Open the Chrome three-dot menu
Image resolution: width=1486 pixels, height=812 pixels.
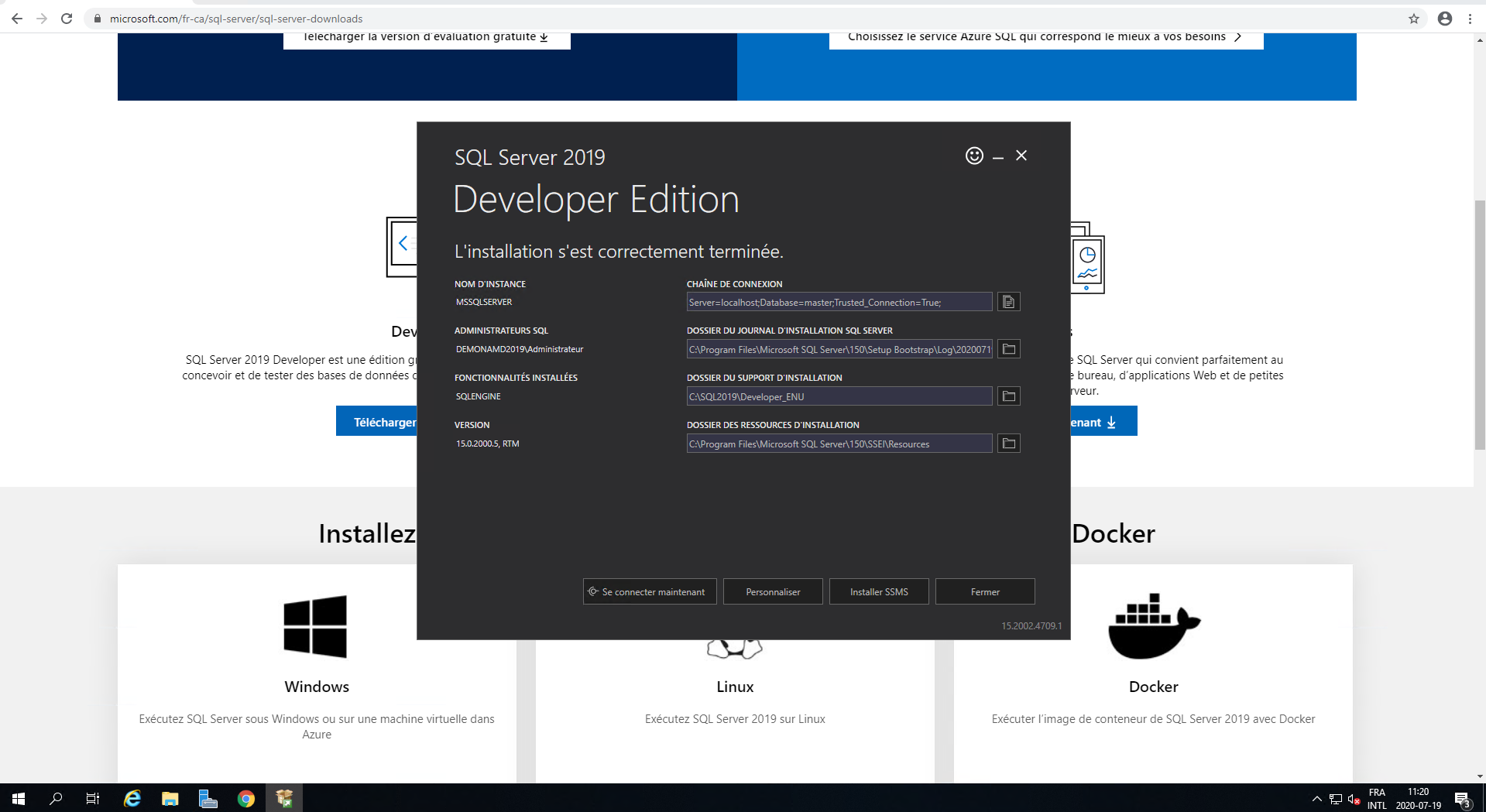(x=1470, y=19)
